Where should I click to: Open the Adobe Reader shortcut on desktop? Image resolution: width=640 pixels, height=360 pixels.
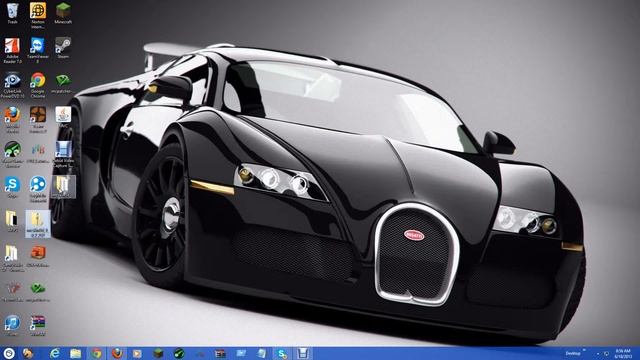click(x=12, y=50)
